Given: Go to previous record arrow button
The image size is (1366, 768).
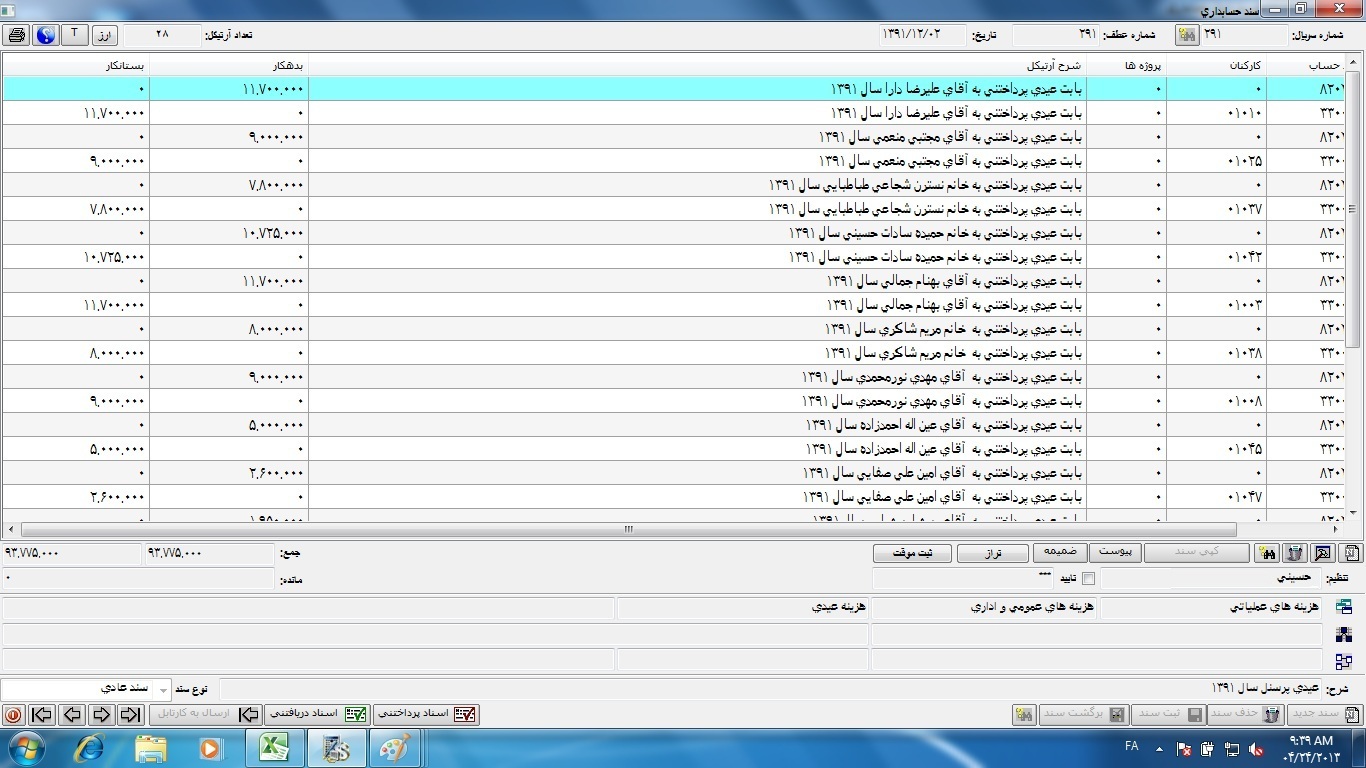Looking at the screenshot, I should pyautogui.click(x=71, y=714).
